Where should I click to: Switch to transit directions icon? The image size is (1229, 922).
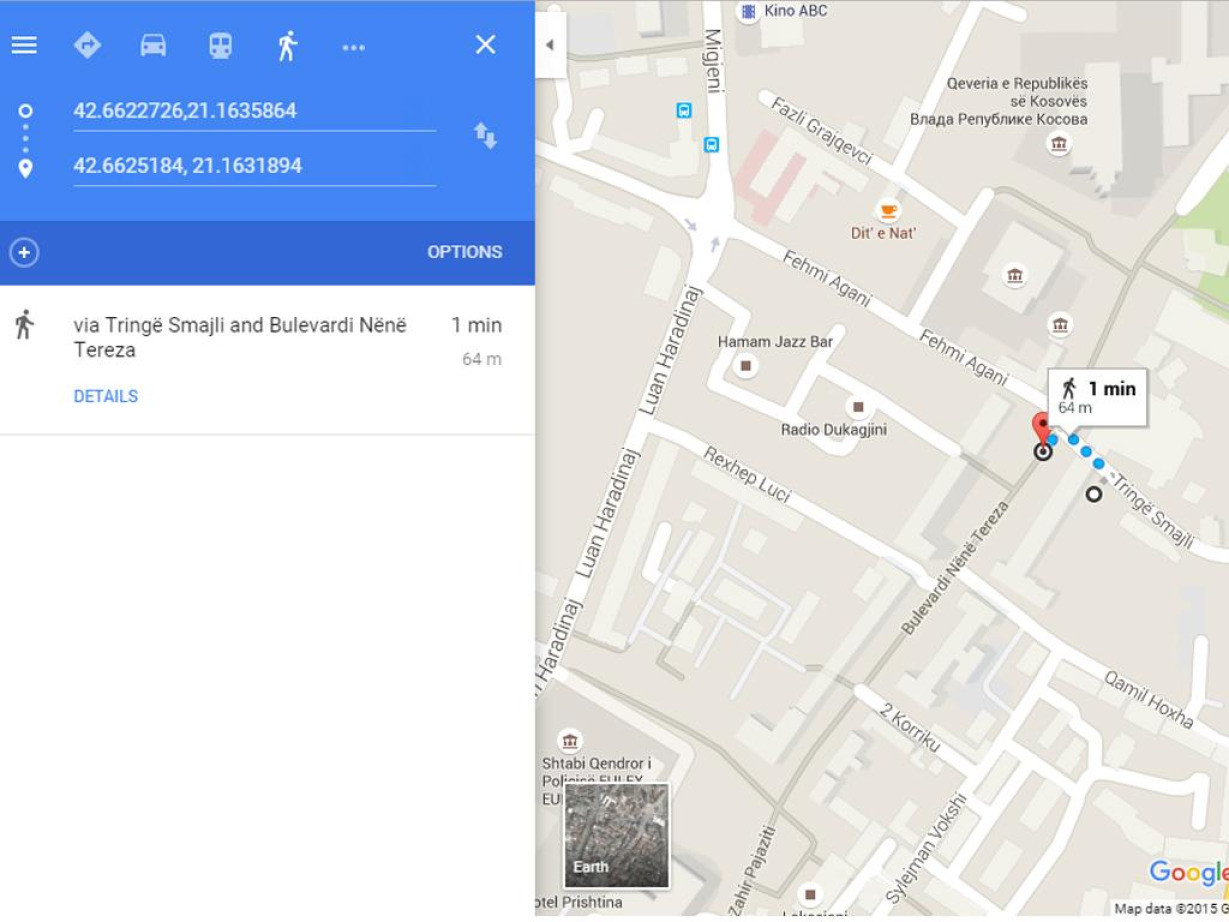click(220, 45)
